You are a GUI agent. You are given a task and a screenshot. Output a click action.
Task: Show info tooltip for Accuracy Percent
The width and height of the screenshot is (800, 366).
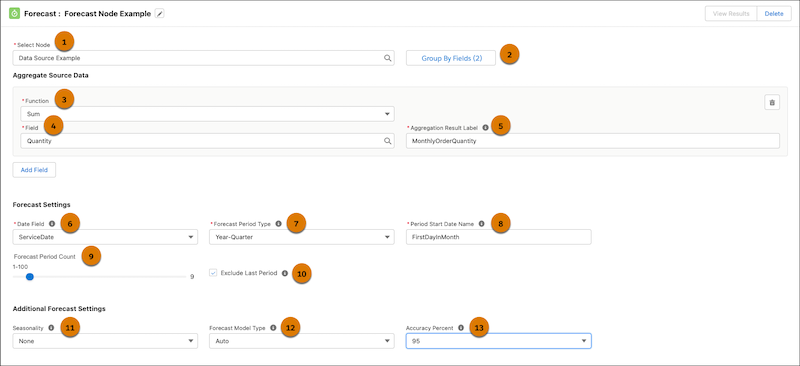(461, 328)
